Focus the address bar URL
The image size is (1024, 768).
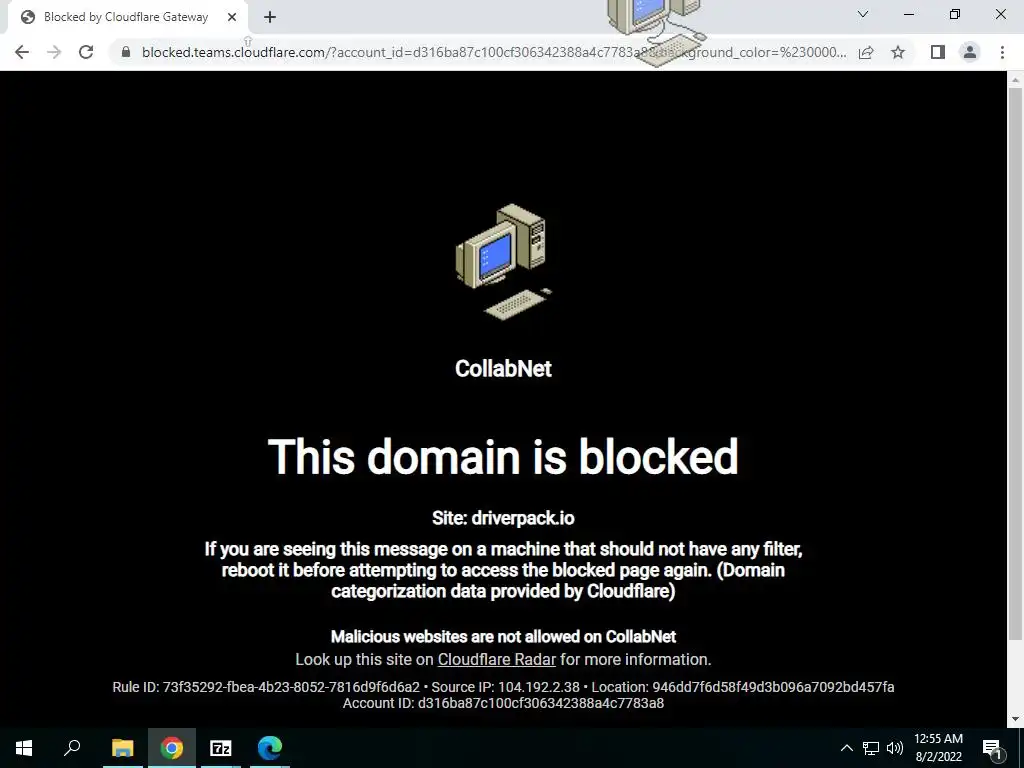[493, 52]
